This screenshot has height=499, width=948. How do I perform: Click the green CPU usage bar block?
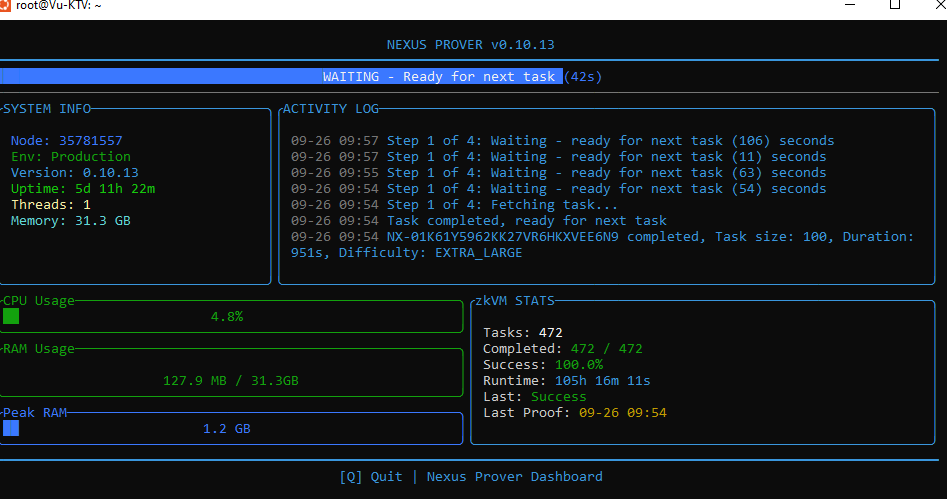[x=11, y=316]
